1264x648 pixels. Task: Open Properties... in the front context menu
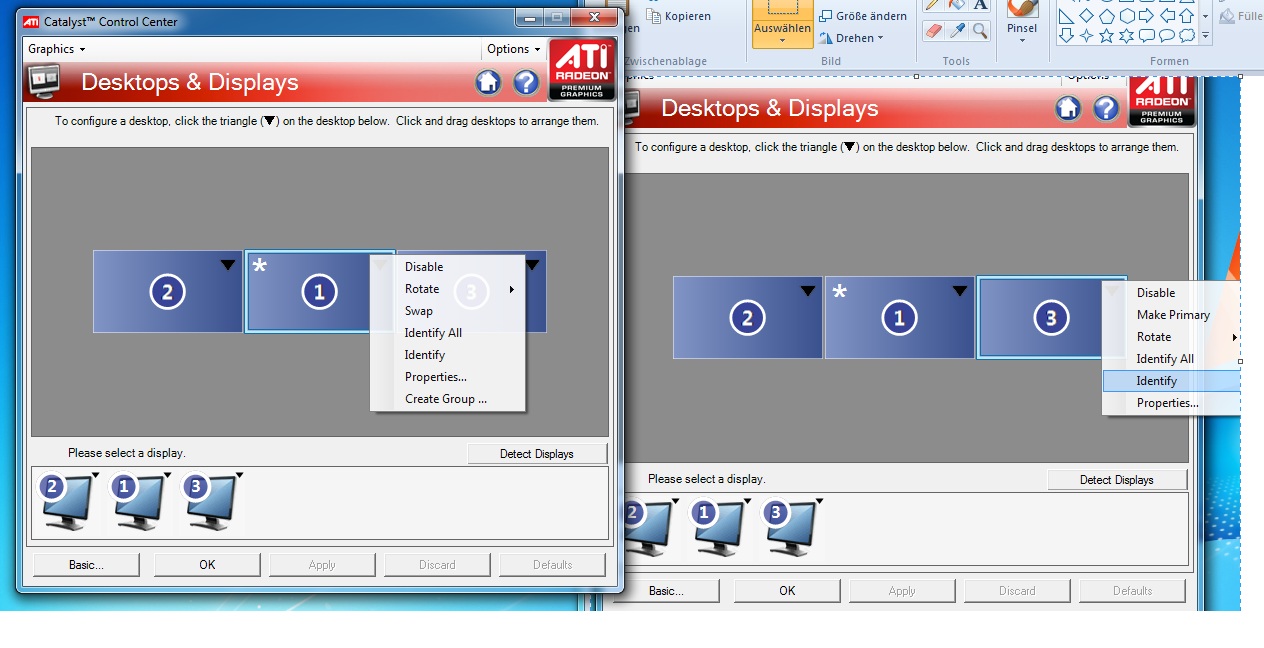447,377
